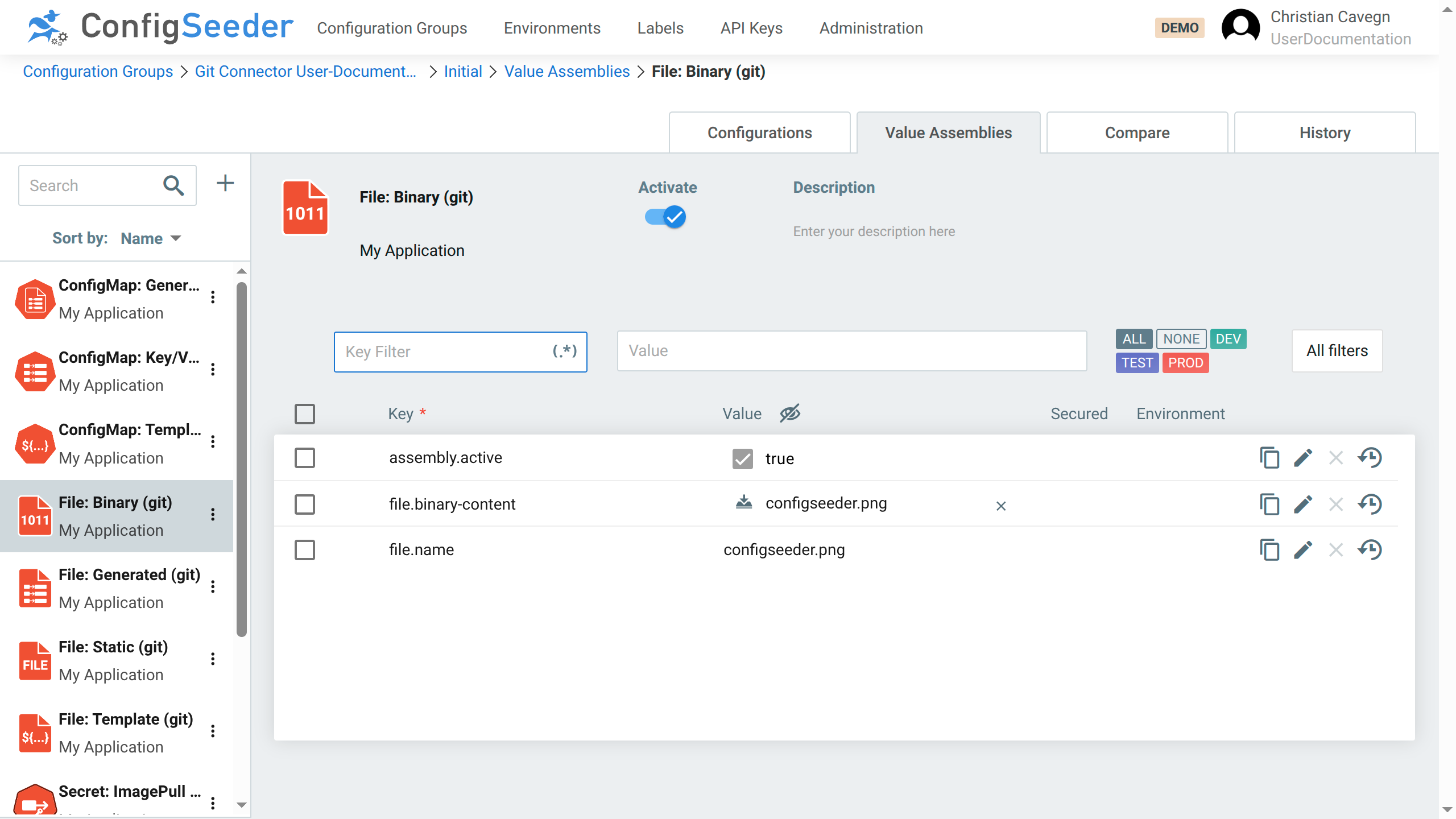Navigate to Value Assemblies breadcrumb link
The height and width of the screenshot is (819, 1456).
pos(566,71)
